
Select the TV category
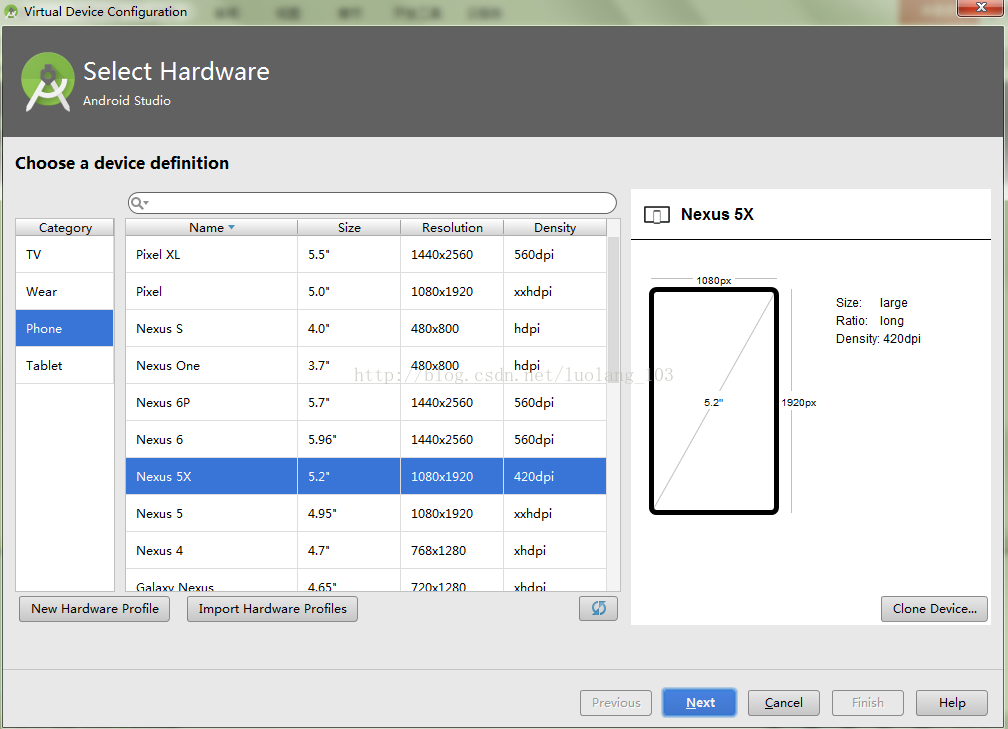point(65,255)
